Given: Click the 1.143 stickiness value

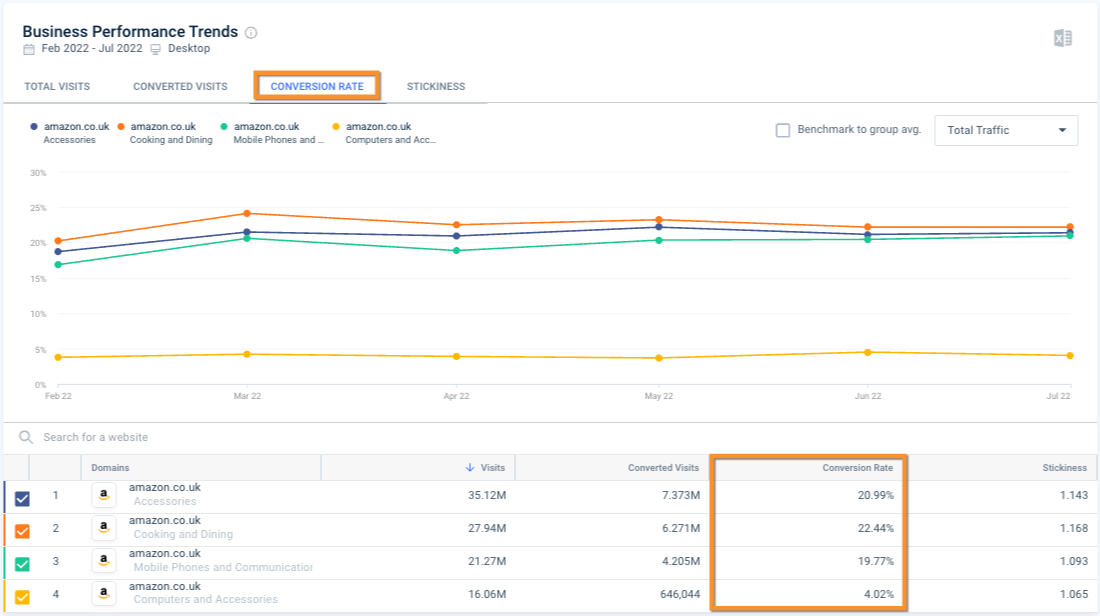Looking at the screenshot, I should tap(1074, 495).
